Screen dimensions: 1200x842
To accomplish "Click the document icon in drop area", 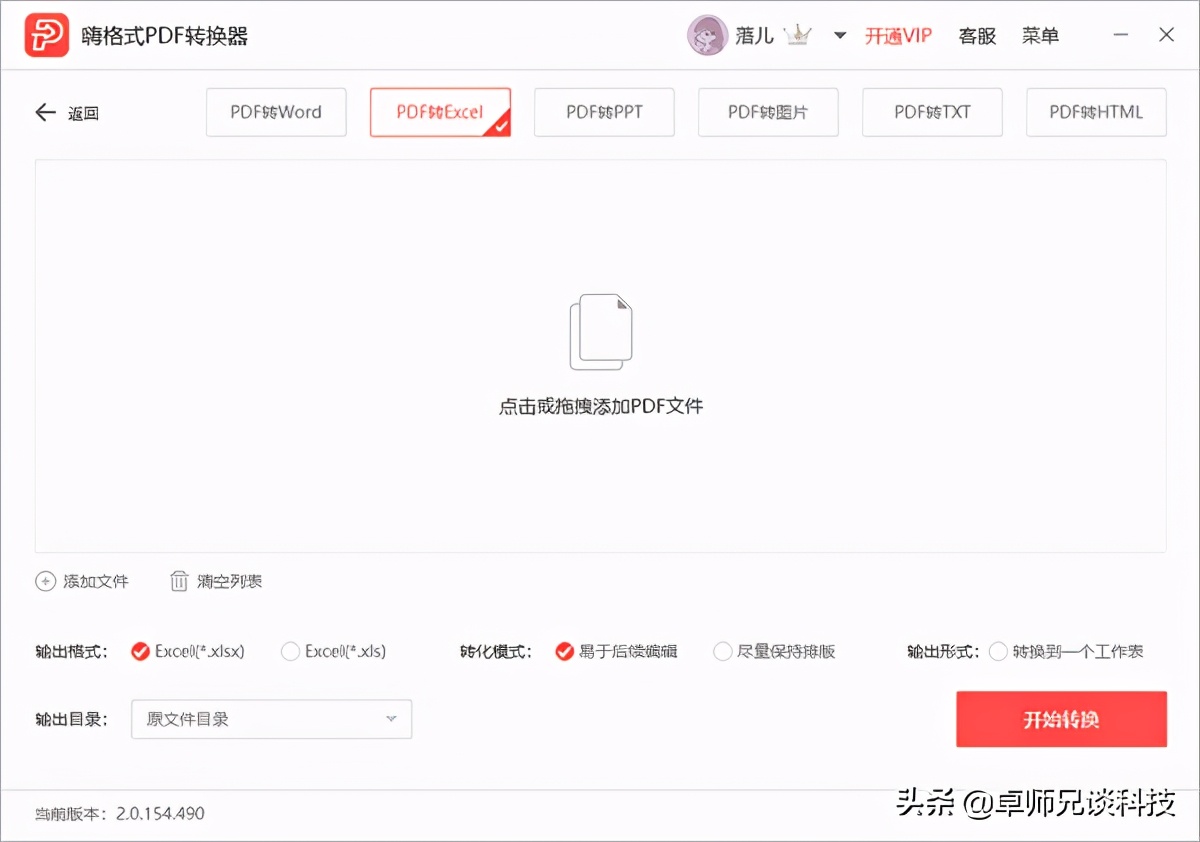I will [601, 332].
